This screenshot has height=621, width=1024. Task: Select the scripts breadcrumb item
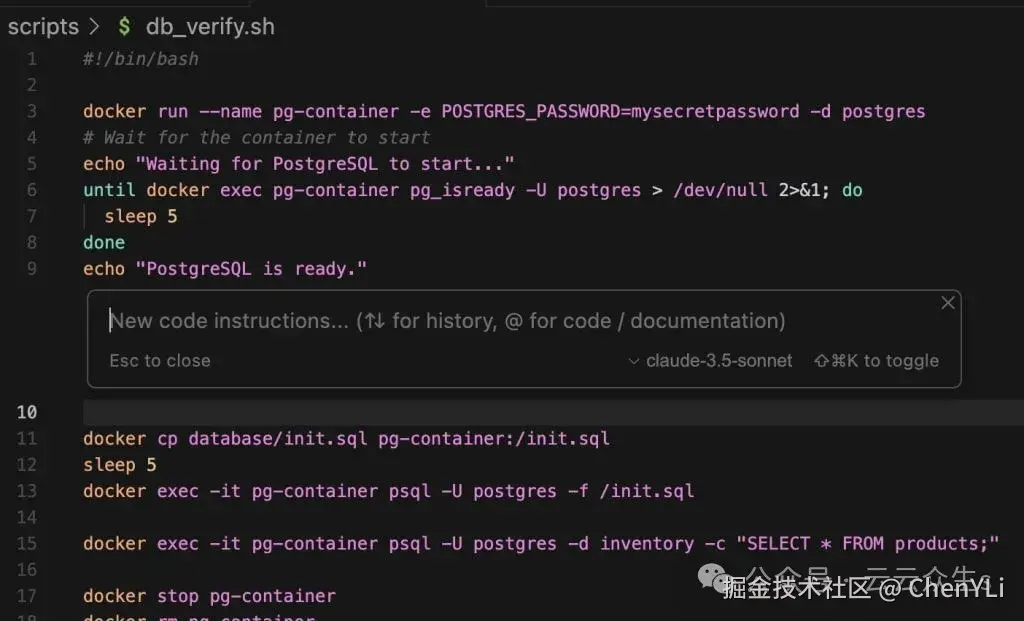(43, 27)
